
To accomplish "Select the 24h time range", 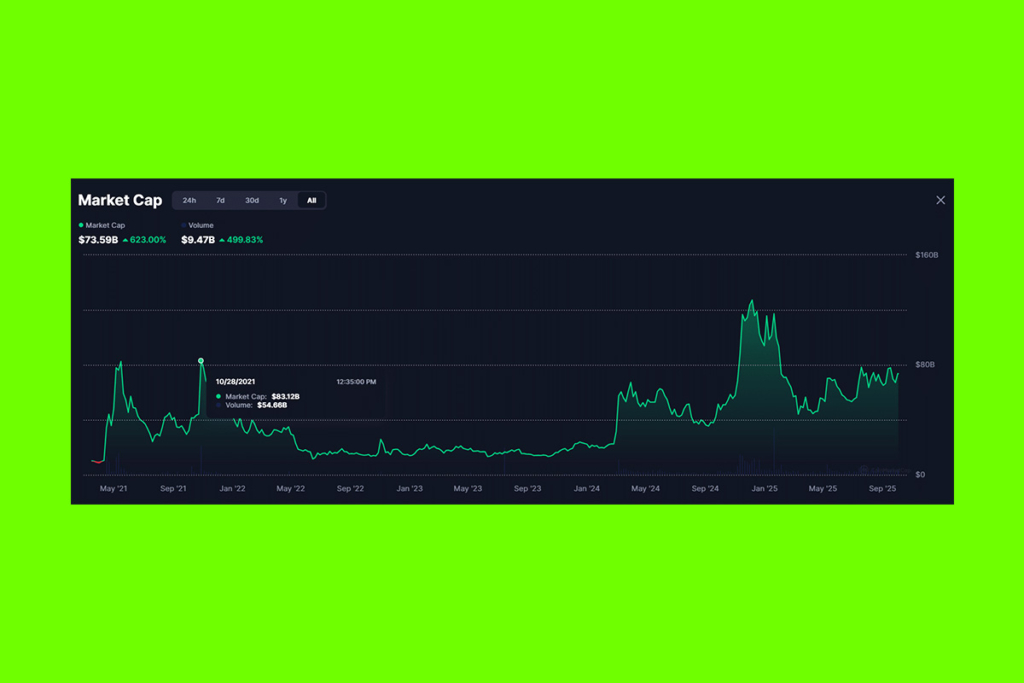I will pyautogui.click(x=190, y=200).
